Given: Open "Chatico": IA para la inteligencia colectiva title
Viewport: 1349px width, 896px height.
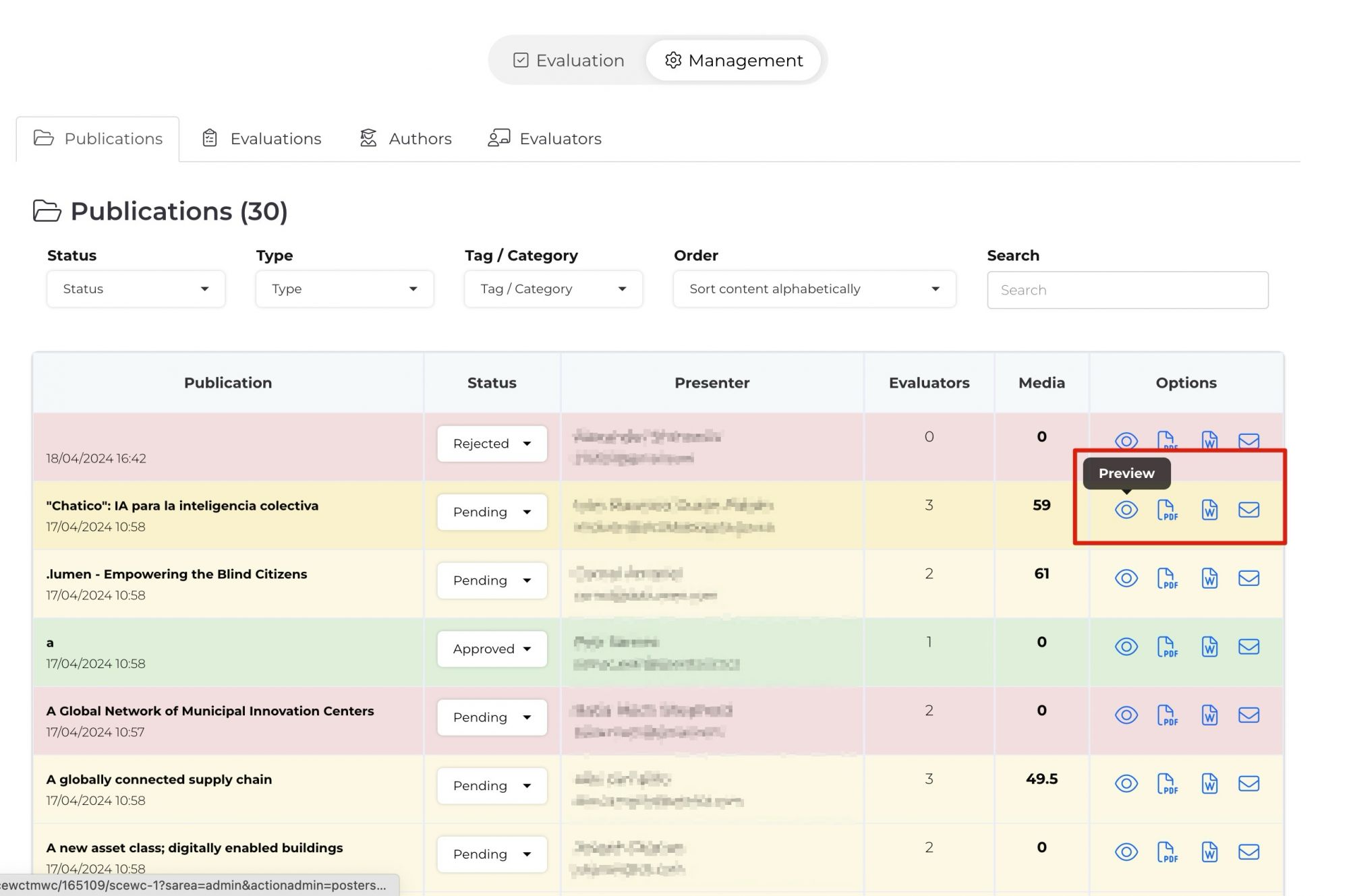Looking at the screenshot, I should pyautogui.click(x=182, y=506).
